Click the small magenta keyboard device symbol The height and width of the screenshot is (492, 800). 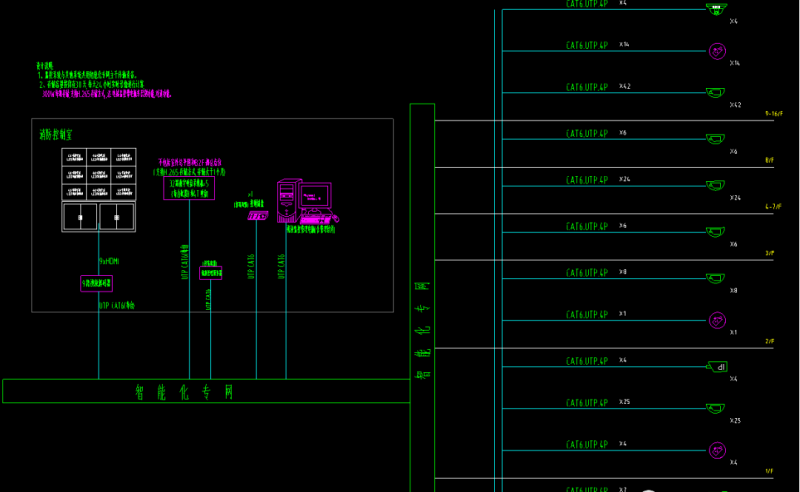coord(257,214)
